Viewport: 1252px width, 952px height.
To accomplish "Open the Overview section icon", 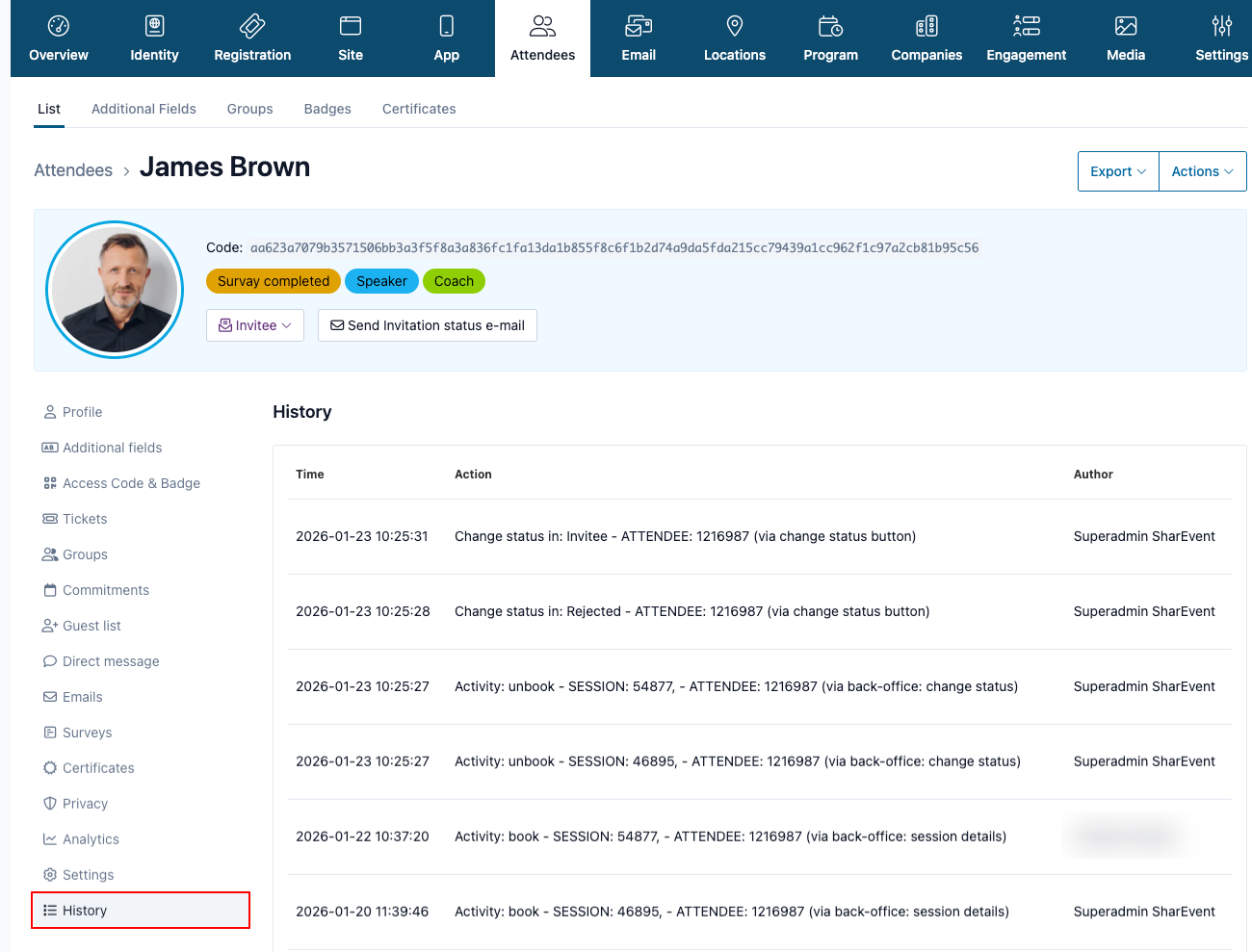I will [x=59, y=26].
